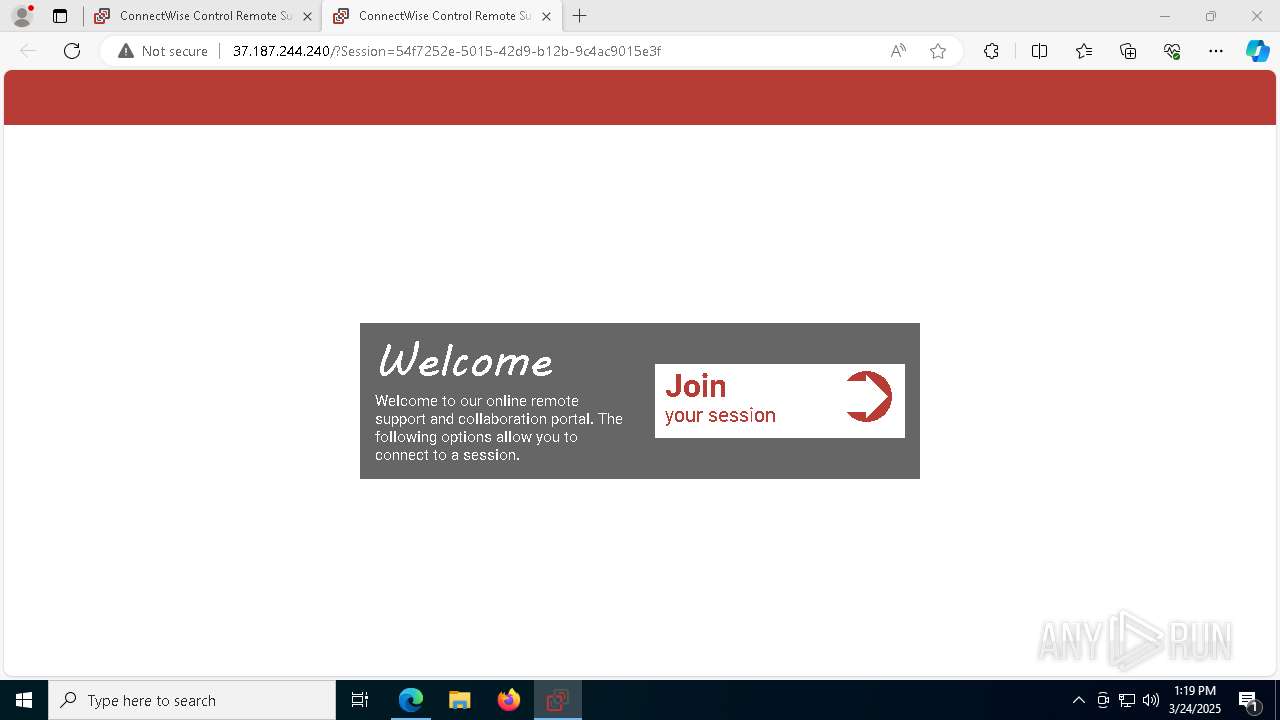
Task: Open the Favorites list icon
Action: [1084, 51]
